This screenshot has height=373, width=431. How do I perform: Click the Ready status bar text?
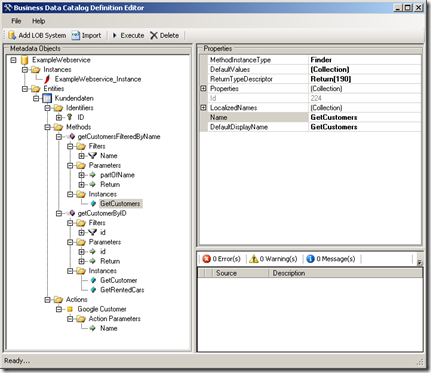17,361
